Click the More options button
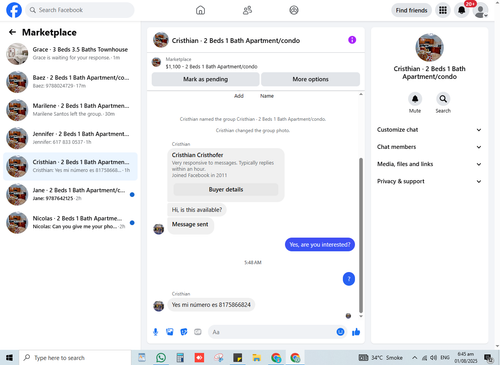This screenshot has width=500, height=365. pyautogui.click(x=310, y=79)
